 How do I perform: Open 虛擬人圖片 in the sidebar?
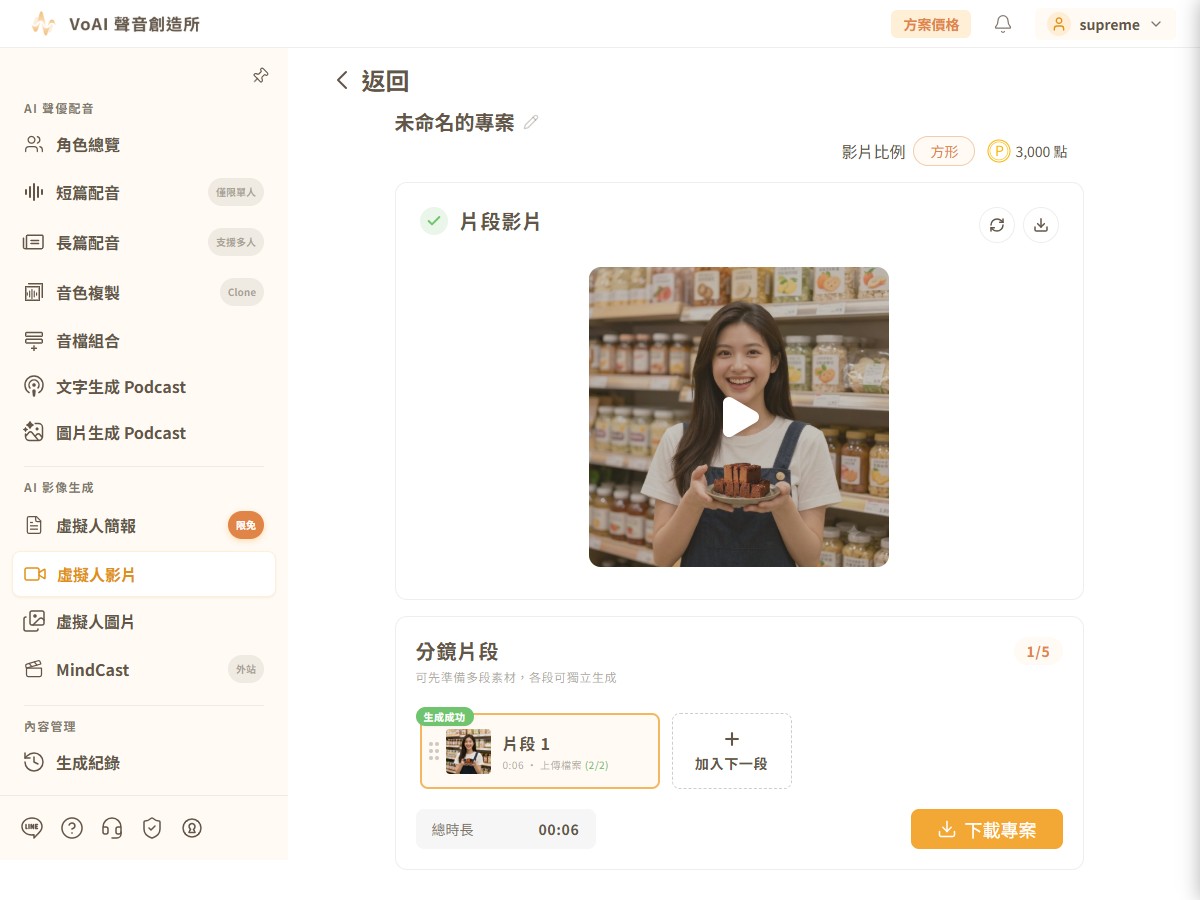point(144,621)
